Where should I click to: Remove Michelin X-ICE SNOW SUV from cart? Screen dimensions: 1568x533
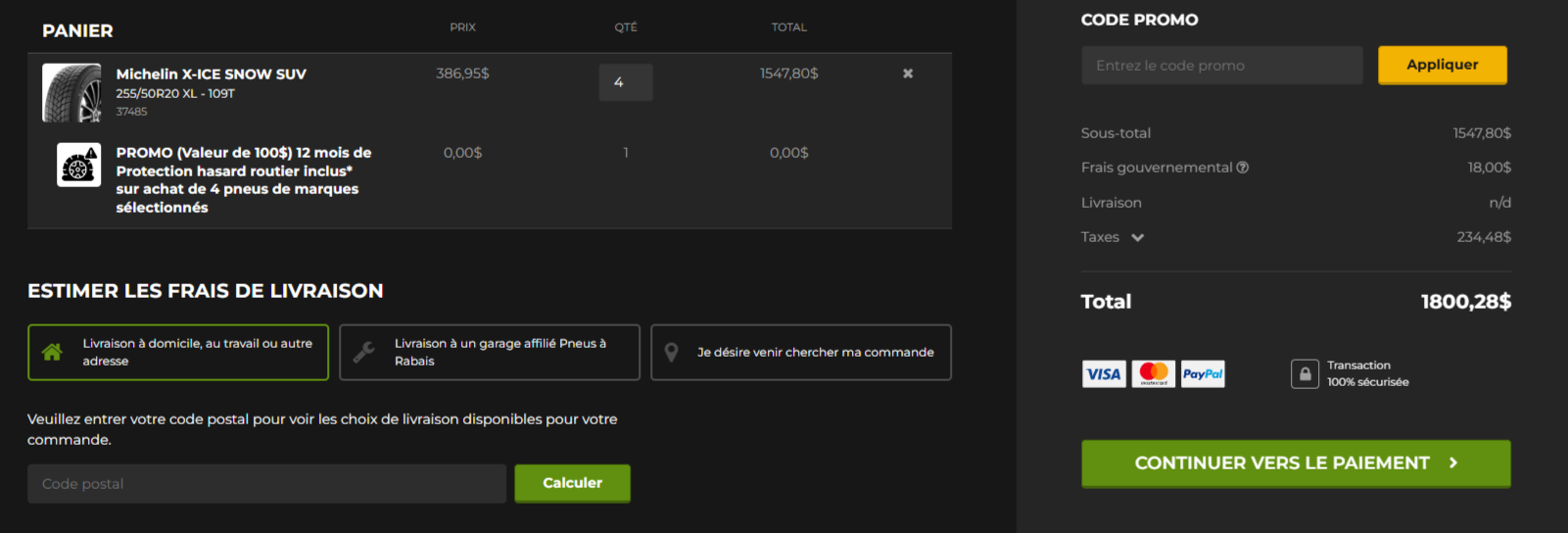click(x=908, y=73)
